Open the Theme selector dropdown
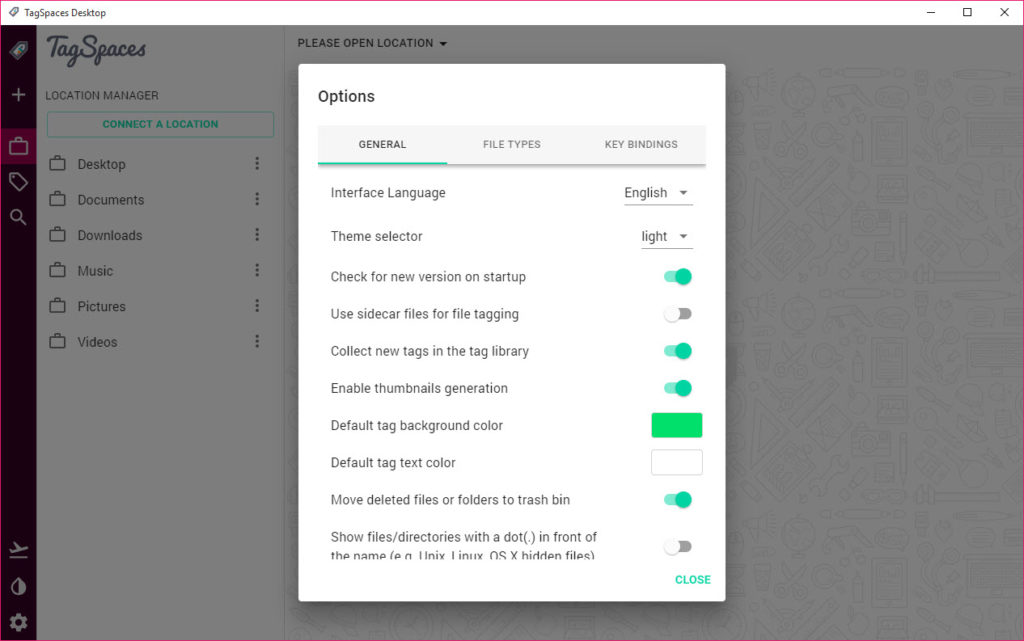The width and height of the screenshot is (1024, 641). [x=664, y=236]
